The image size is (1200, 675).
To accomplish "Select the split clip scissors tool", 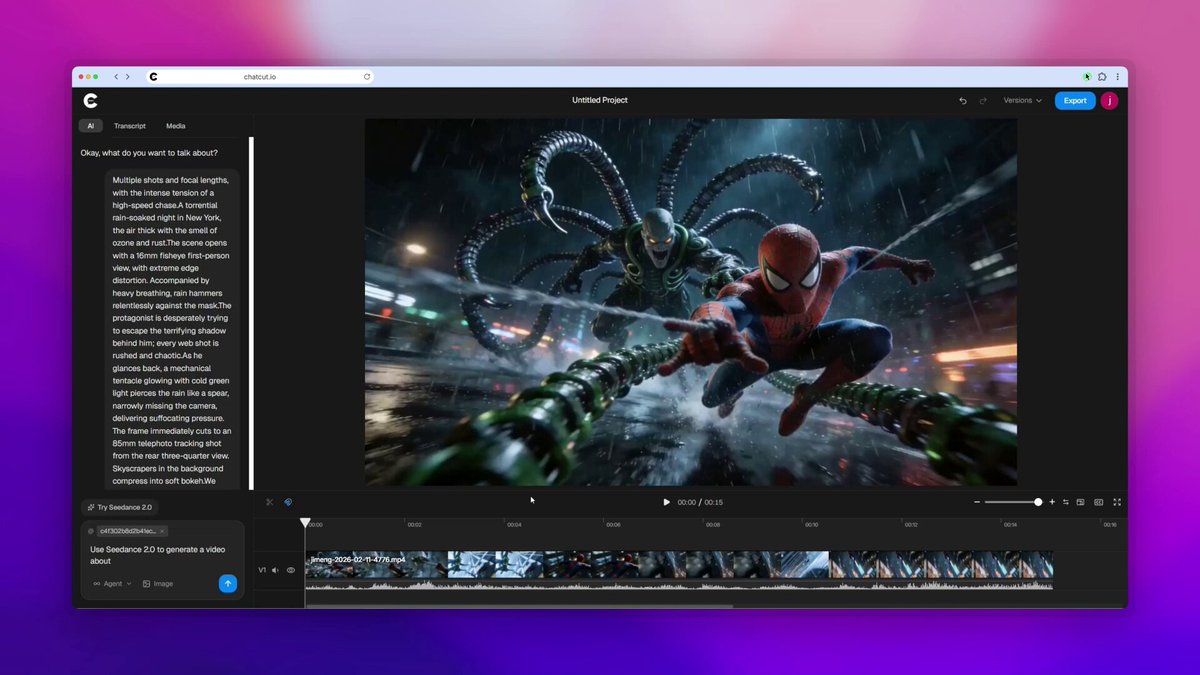I will [270, 502].
